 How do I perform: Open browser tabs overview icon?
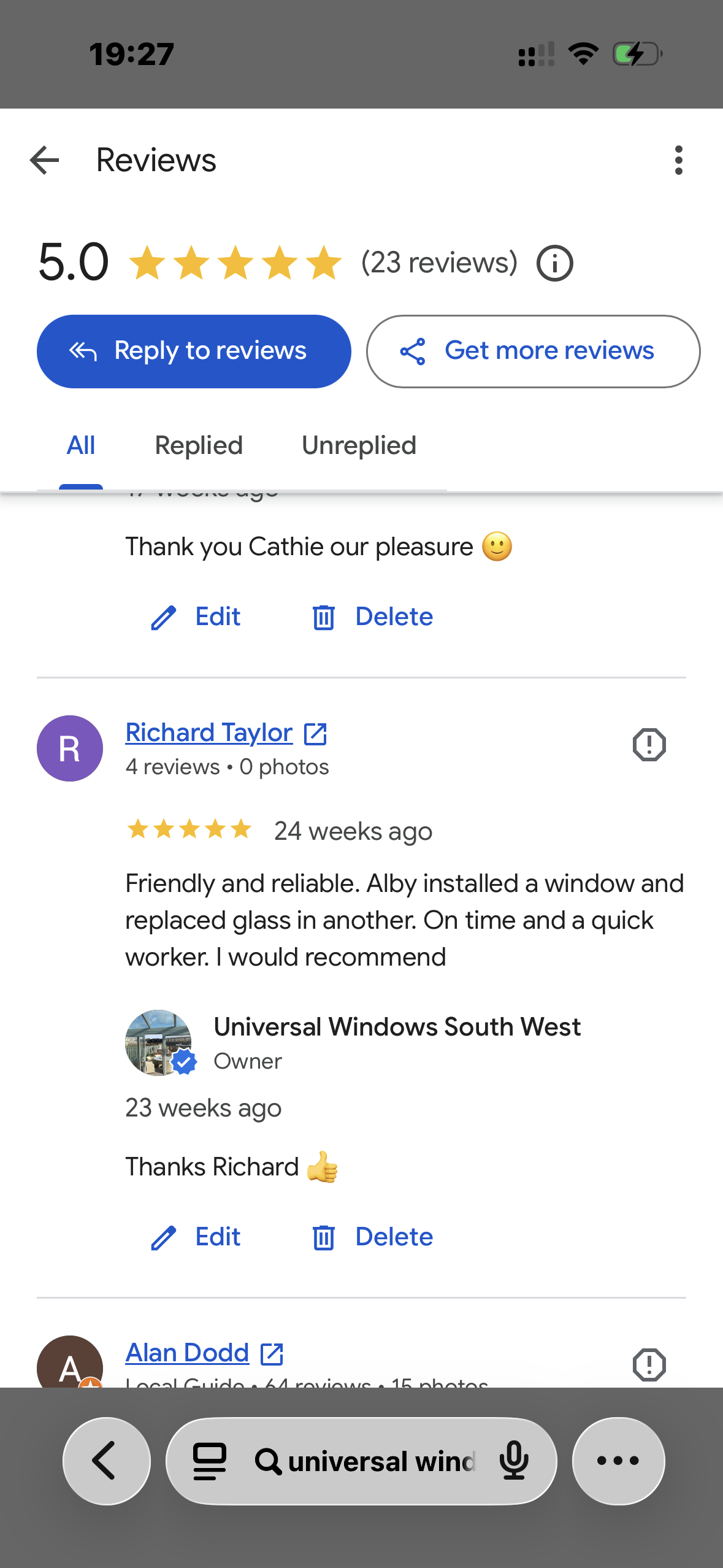210,1461
